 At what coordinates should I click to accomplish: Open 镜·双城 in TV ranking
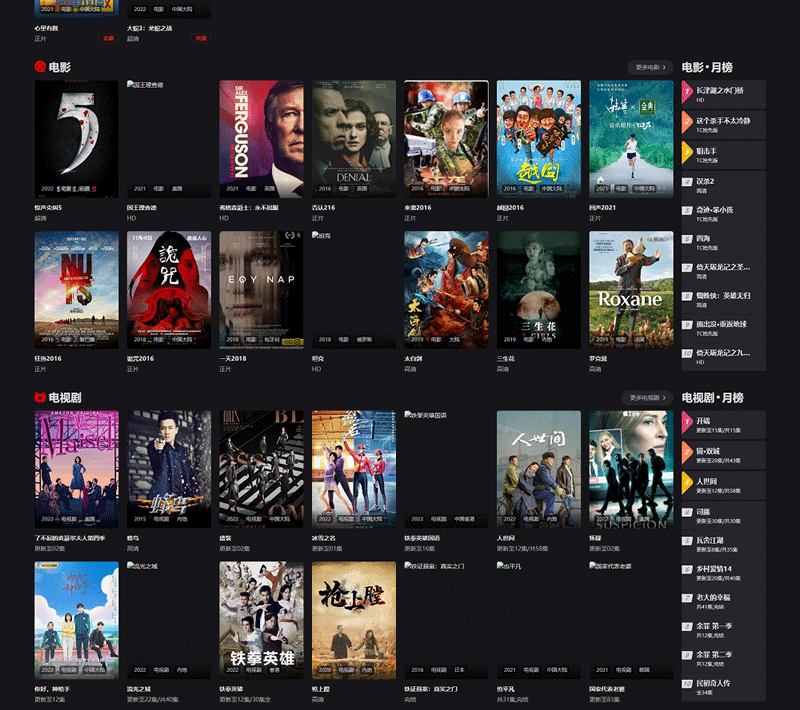point(723,455)
